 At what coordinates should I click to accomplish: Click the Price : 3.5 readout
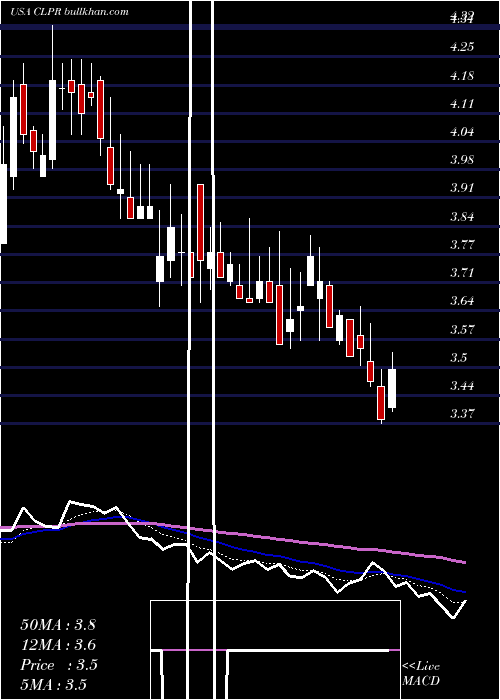59,665
